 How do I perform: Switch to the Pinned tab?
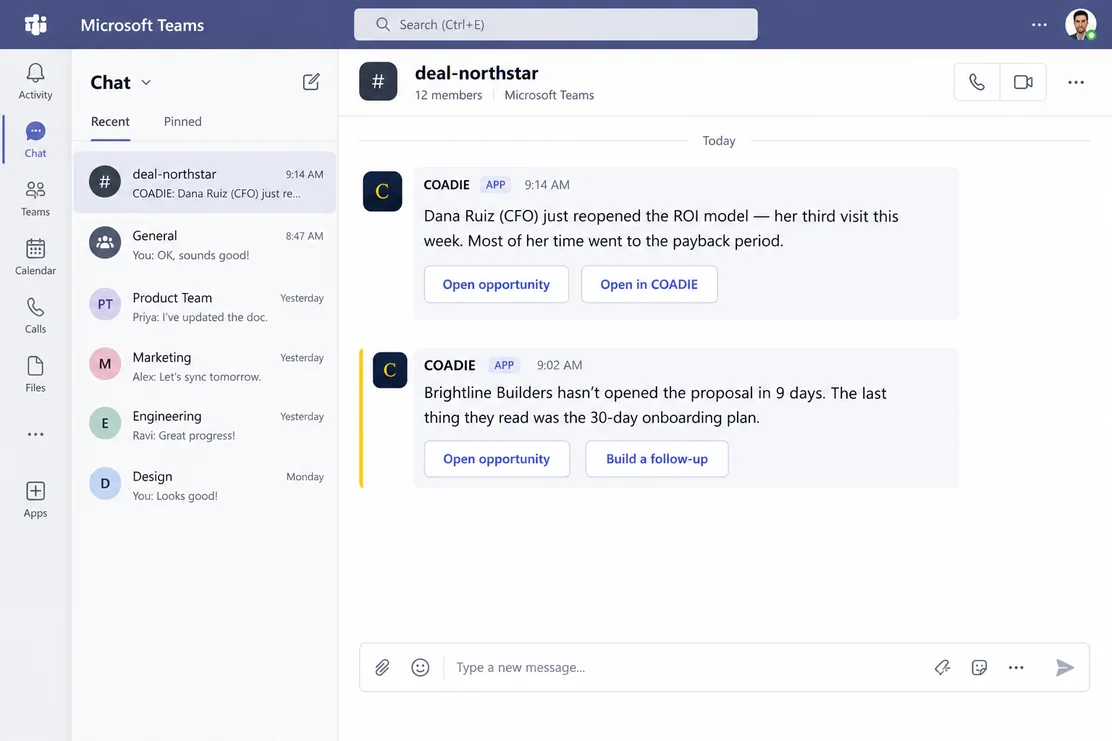pyautogui.click(x=182, y=121)
